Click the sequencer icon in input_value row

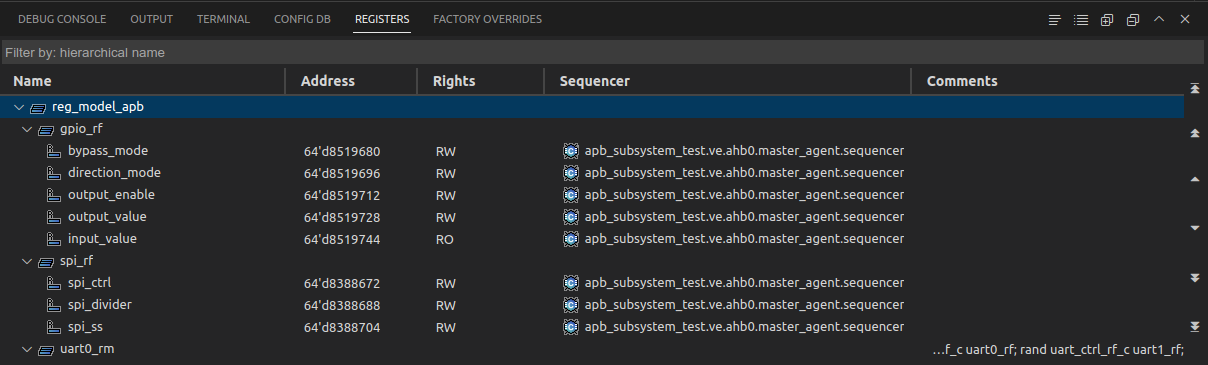[x=571, y=239]
